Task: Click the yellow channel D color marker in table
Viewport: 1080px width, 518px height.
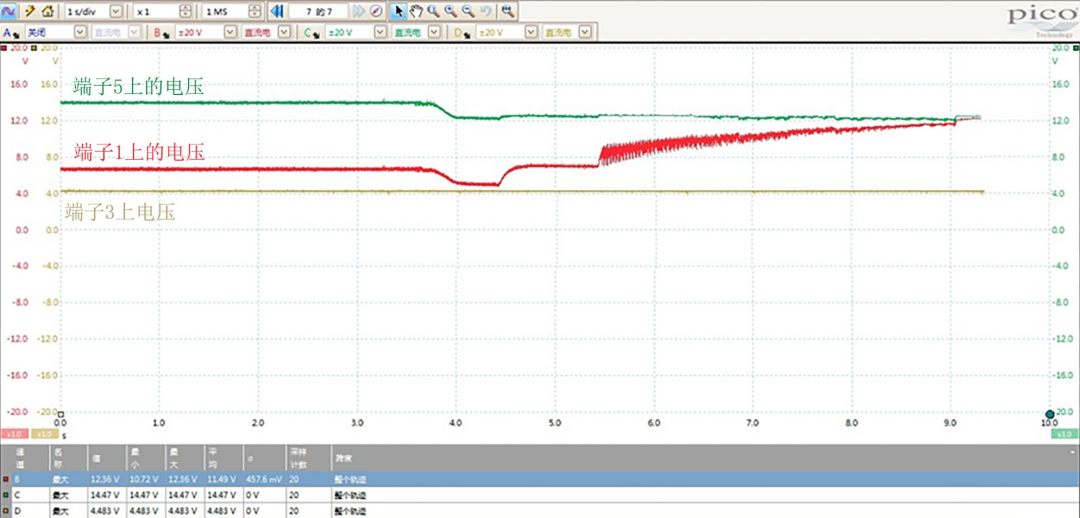Action: (x=6, y=511)
